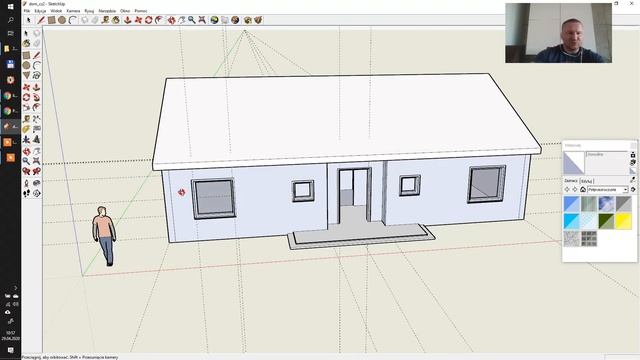Image resolution: width=640 pixels, height=360 pixels.
Task: Go forward in materials browser
Action: (575, 190)
